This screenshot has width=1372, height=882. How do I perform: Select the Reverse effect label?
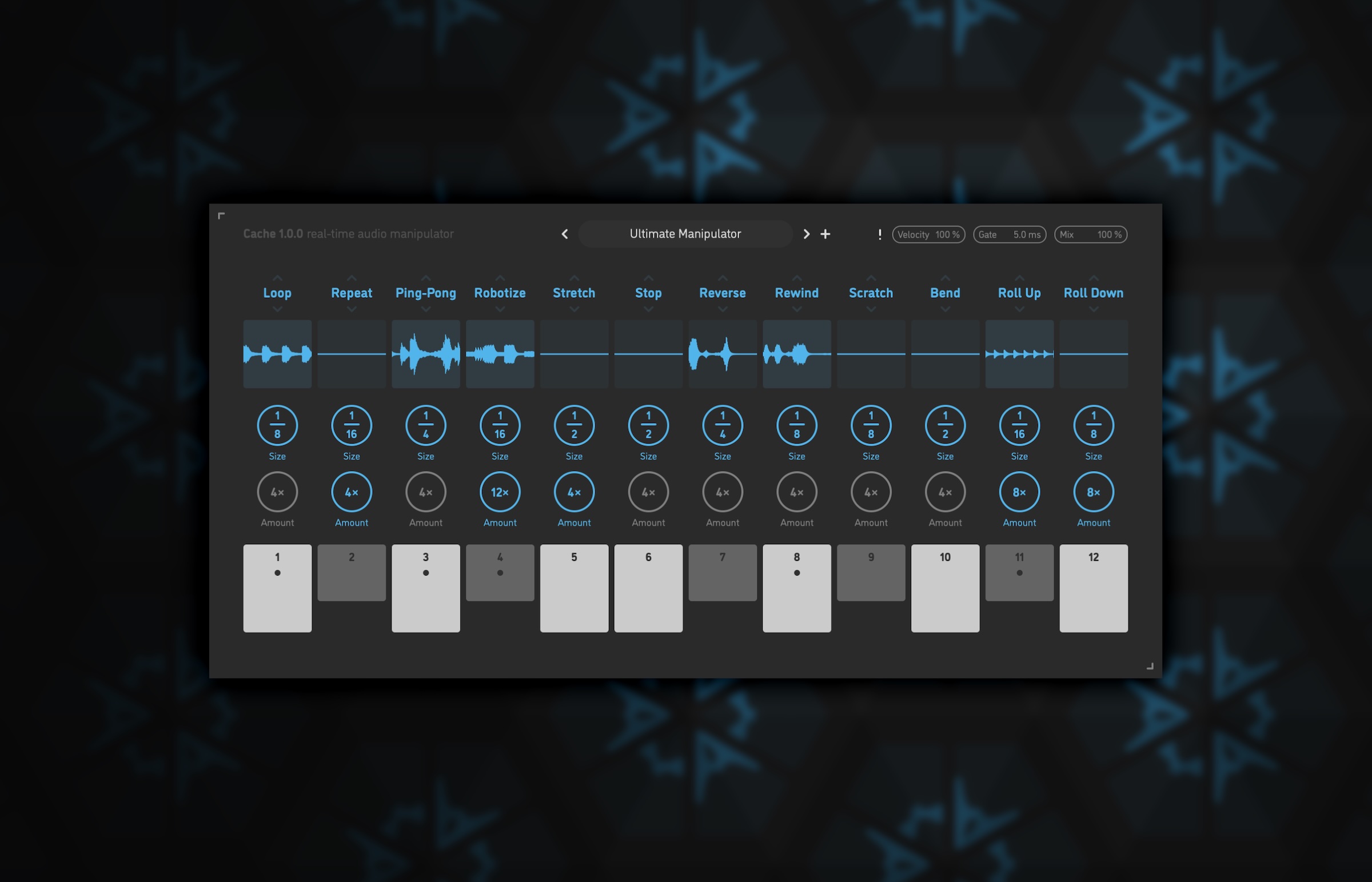coord(722,293)
